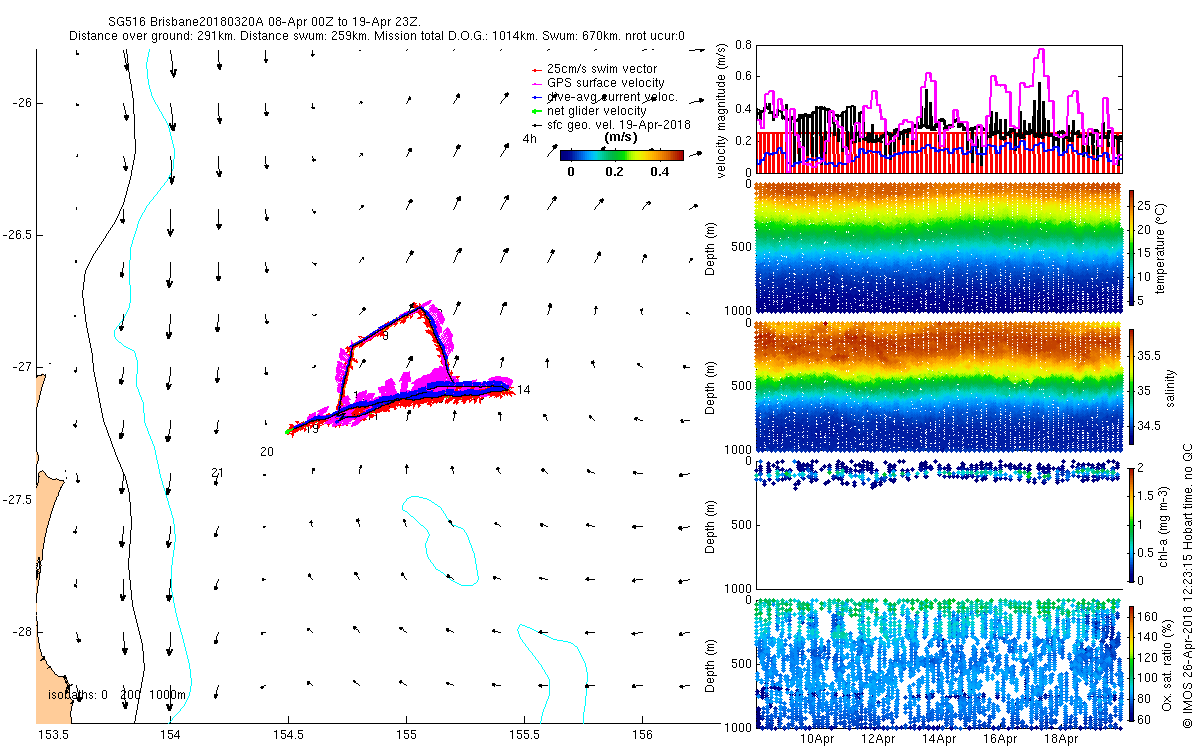Click the chlorophyll-a depth-section plot
1200x750 pixels.
pyautogui.click(x=939, y=524)
